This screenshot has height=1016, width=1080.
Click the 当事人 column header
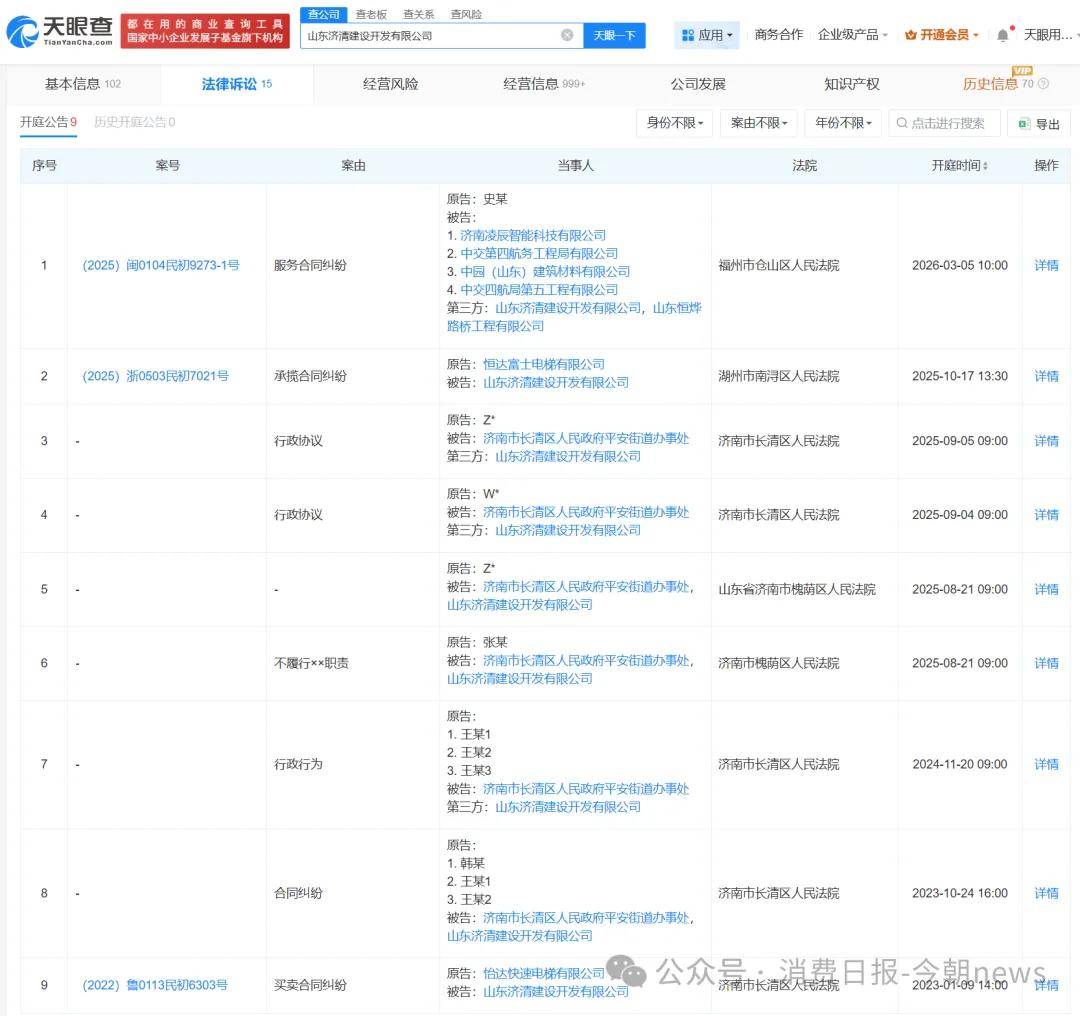click(575, 165)
